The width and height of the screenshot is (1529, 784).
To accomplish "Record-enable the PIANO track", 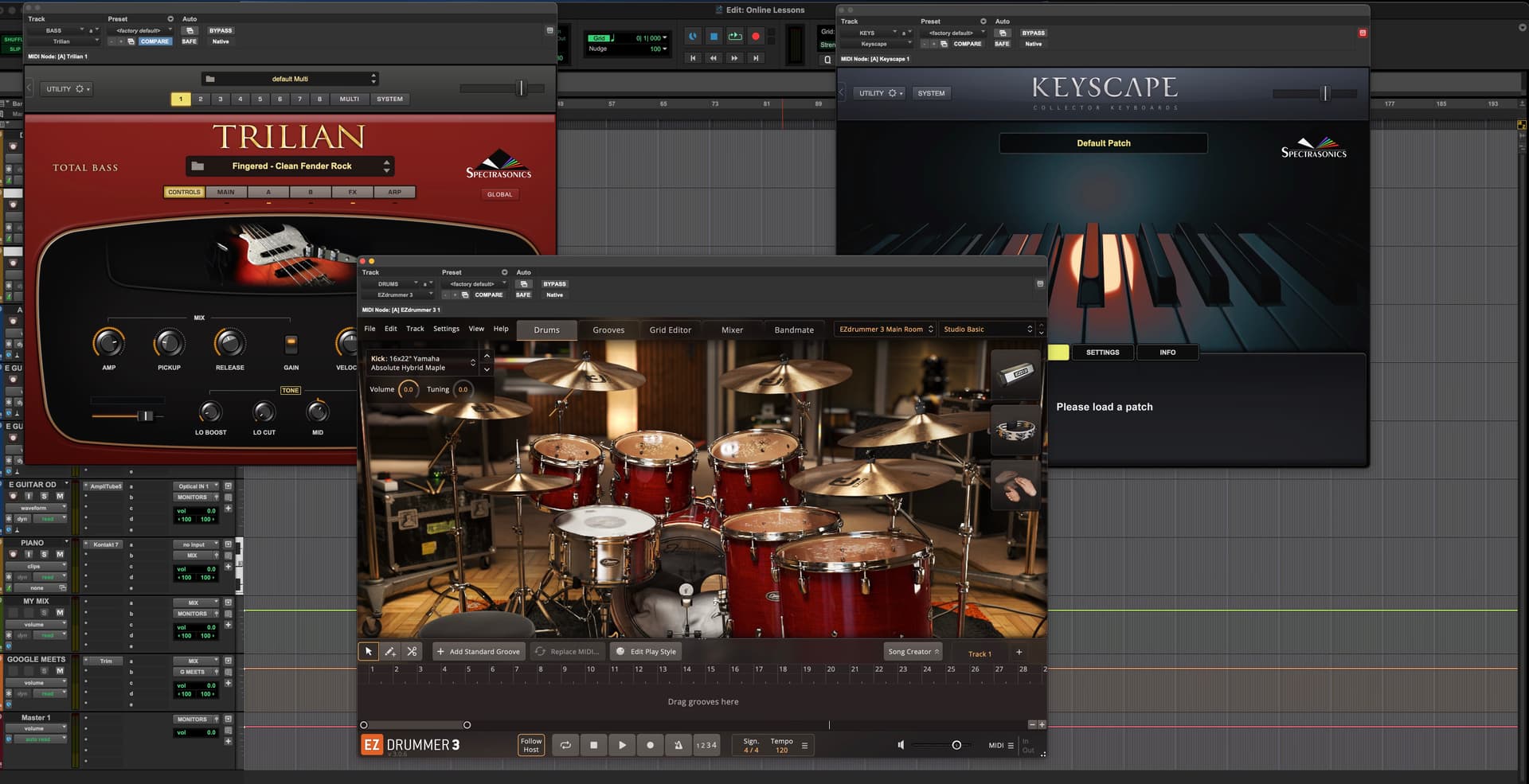I will point(13,555).
